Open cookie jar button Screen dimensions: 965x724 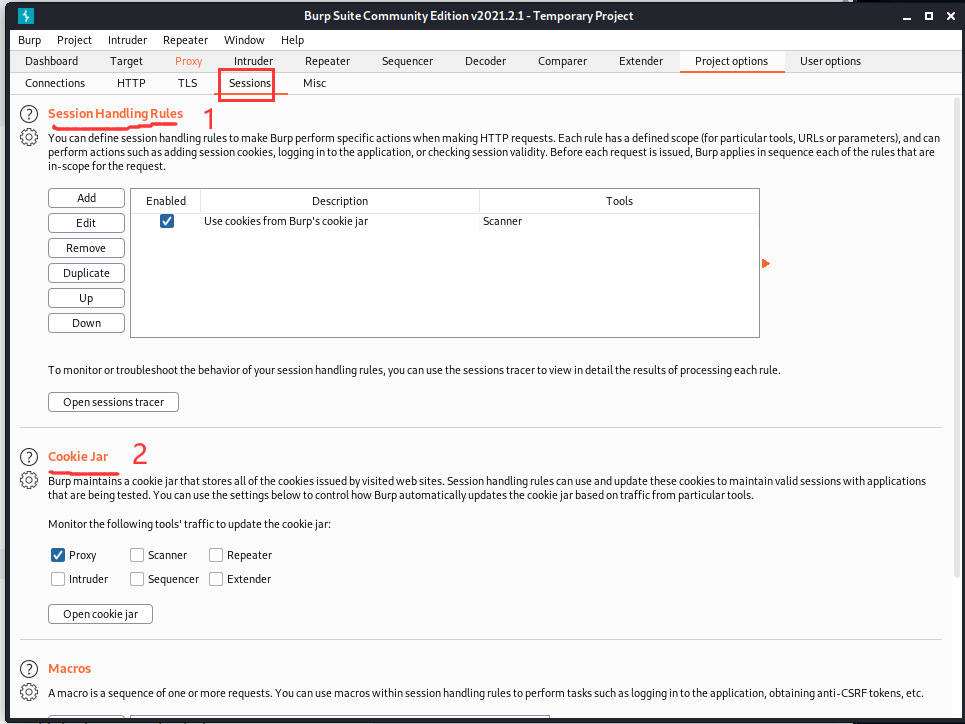tap(100, 614)
